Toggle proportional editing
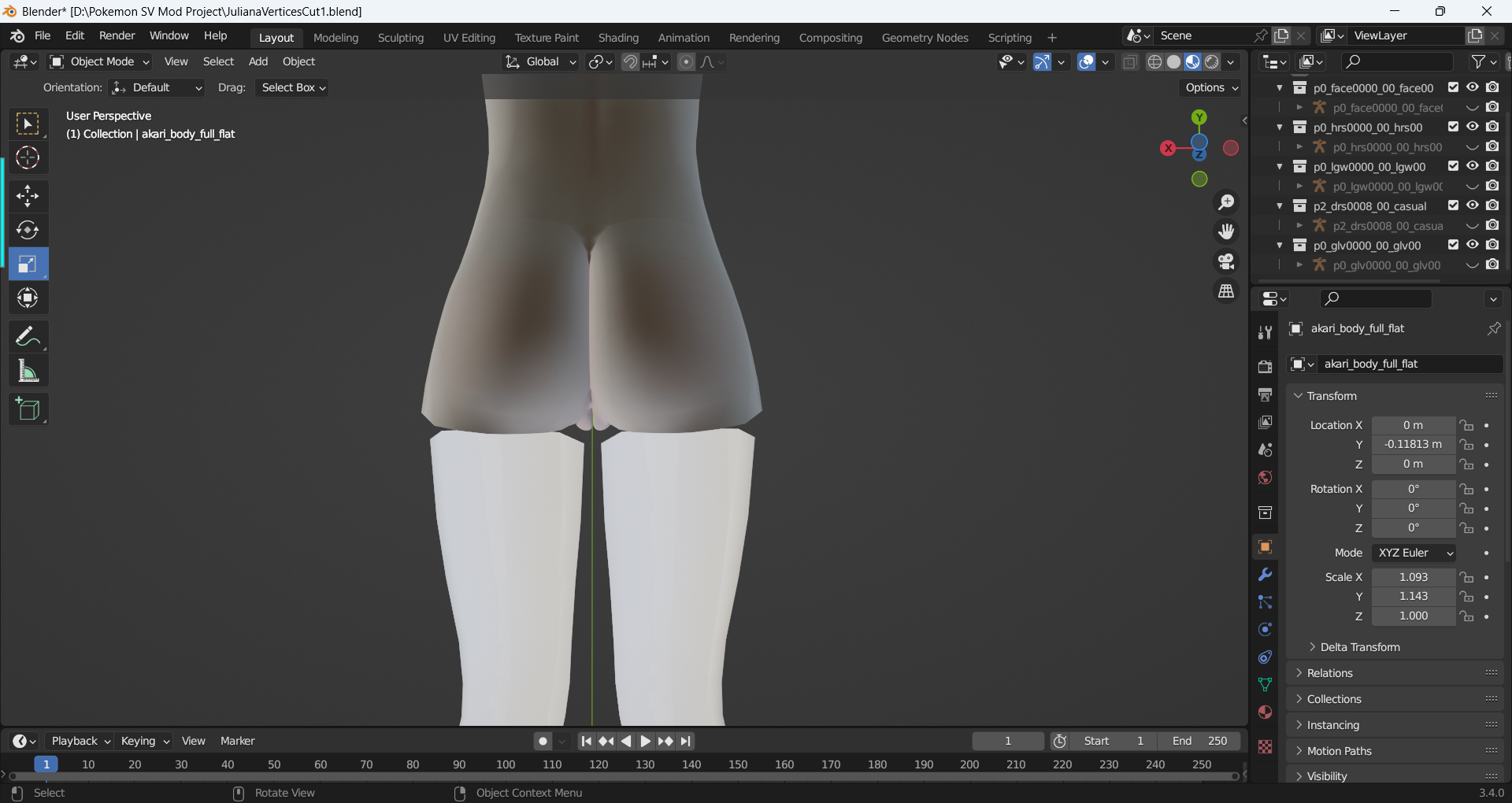Image resolution: width=1512 pixels, height=803 pixels. pyautogui.click(x=686, y=61)
